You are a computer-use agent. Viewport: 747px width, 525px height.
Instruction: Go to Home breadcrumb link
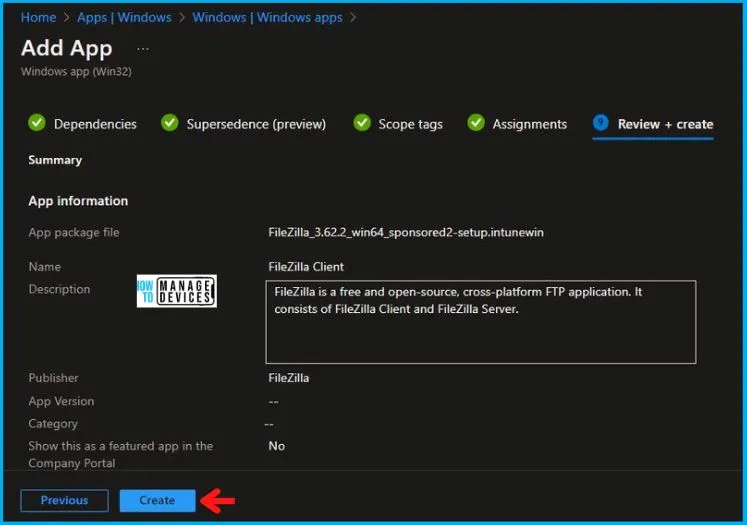[38, 18]
